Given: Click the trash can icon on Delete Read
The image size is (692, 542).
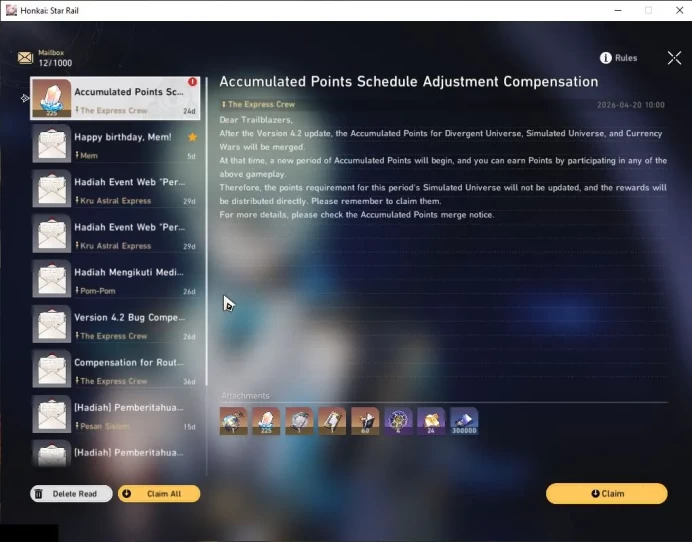Looking at the screenshot, I should pos(38,493).
